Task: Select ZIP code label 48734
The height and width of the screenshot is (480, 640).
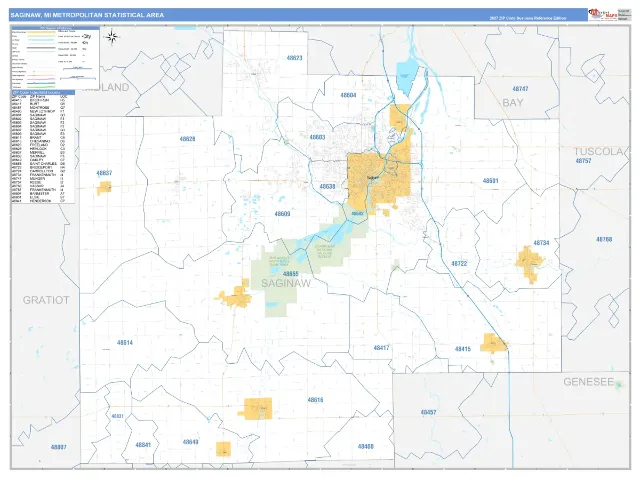Action: (541, 243)
